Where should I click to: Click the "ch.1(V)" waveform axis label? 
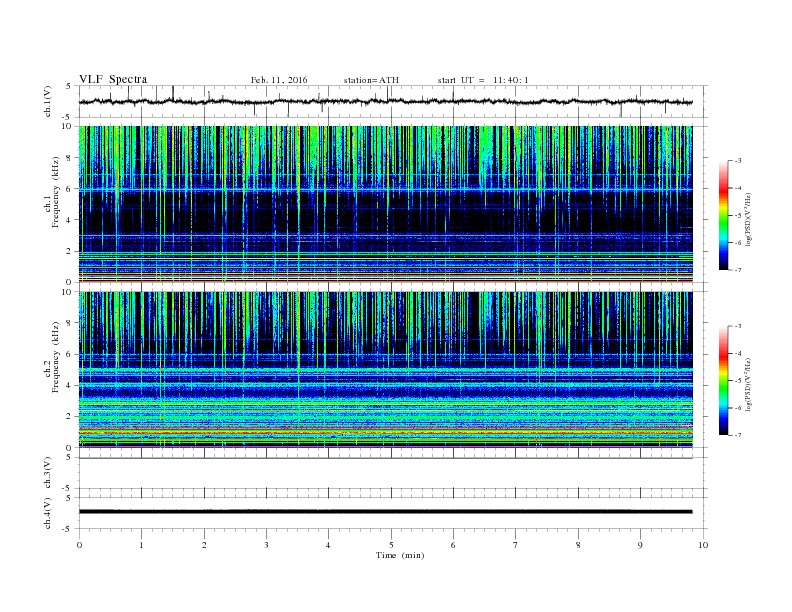47,101
